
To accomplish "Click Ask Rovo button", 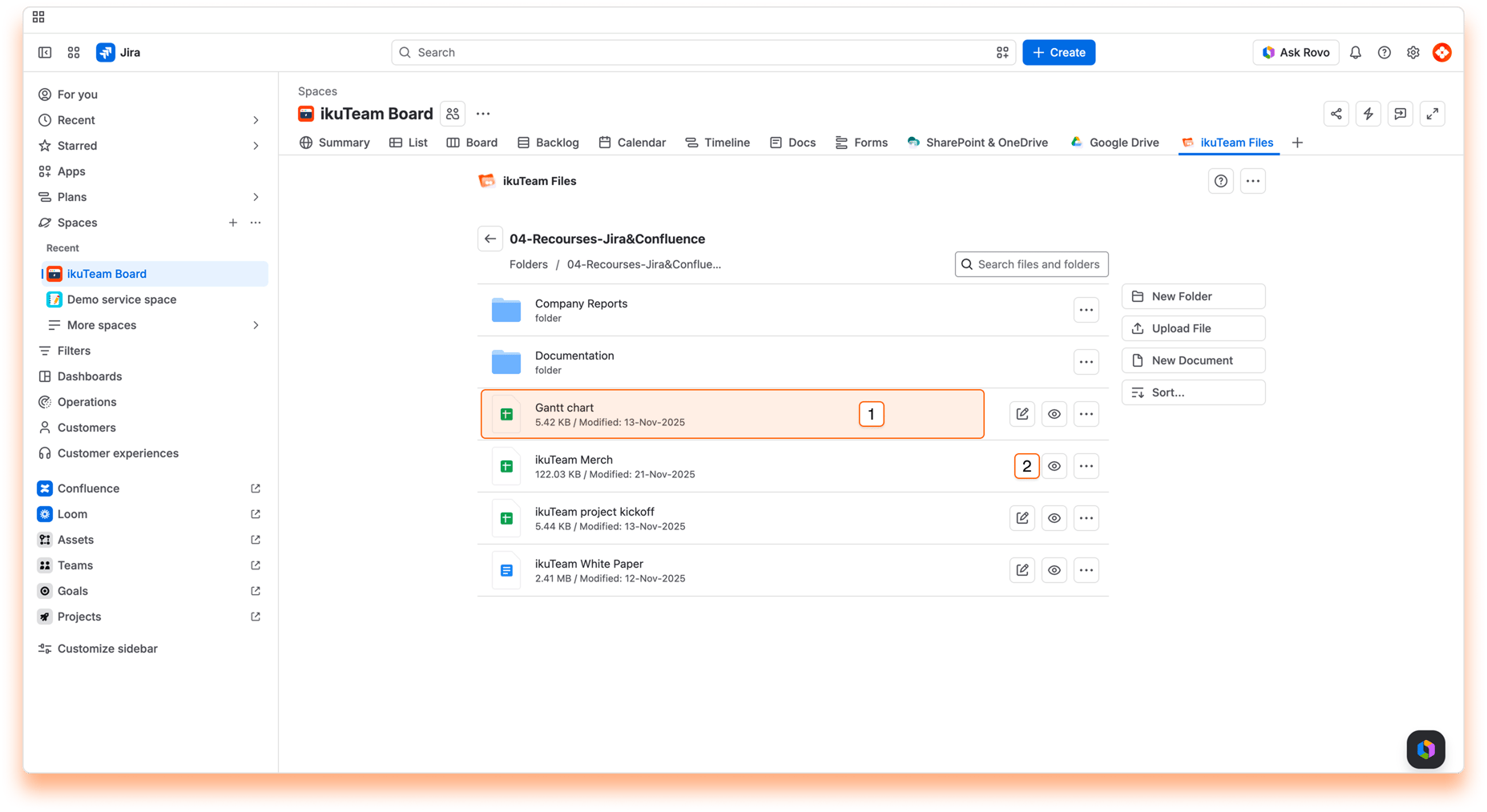I will pyautogui.click(x=1296, y=52).
